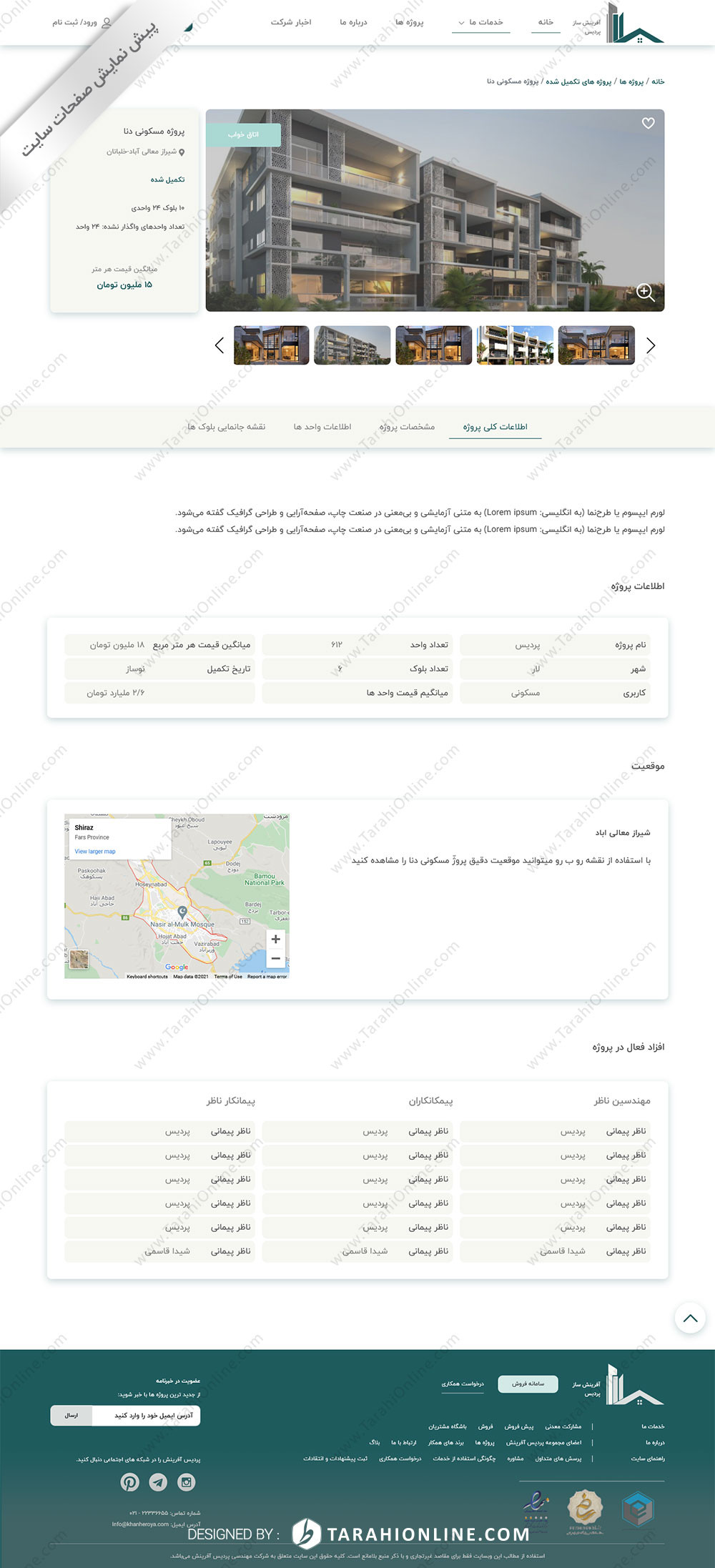Image resolution: width=715 pixels, height=1568 pixels.
Task: Open footer link پرسش های متداول
Action: point(558,1459)
